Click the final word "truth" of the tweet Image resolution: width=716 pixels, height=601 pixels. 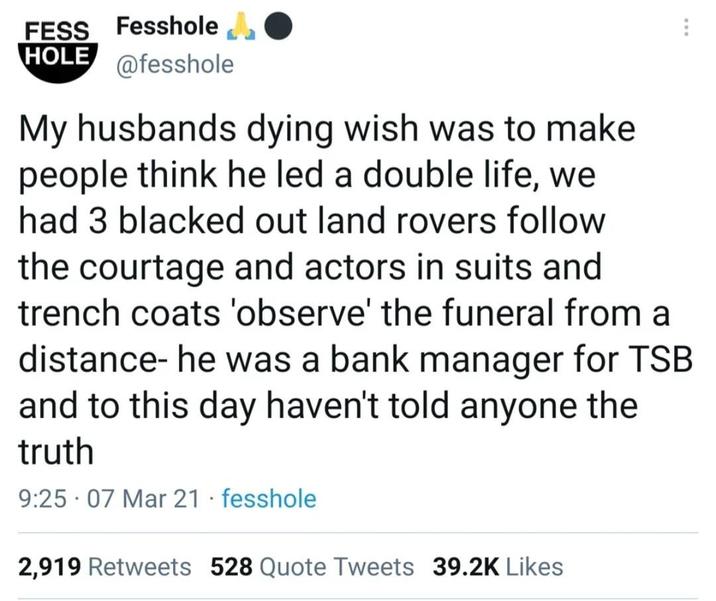(x=57, y=450)
